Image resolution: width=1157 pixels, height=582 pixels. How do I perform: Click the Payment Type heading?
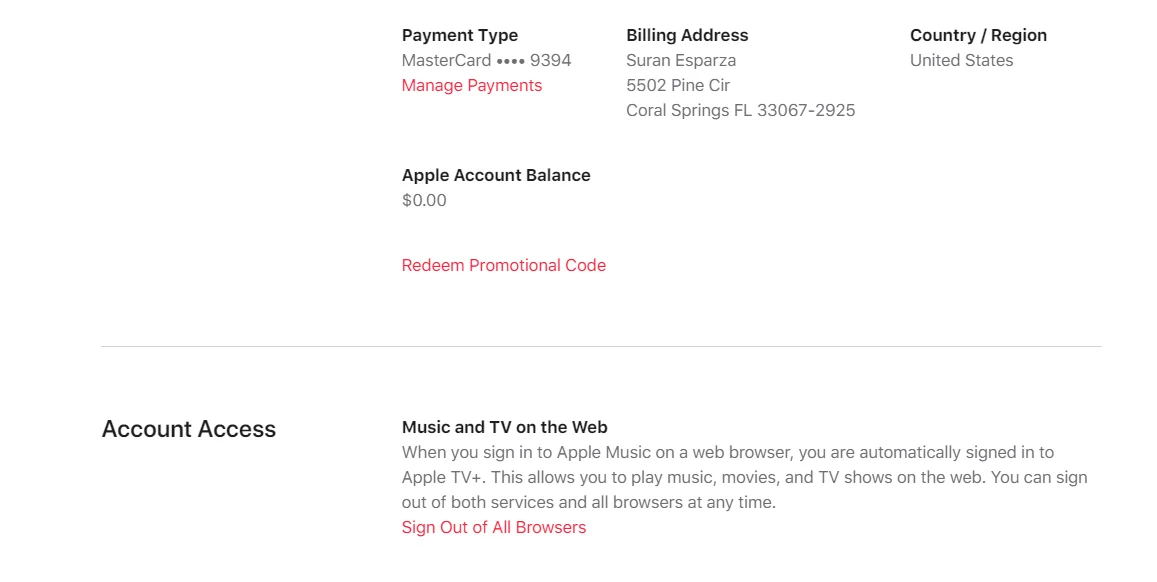460,35
